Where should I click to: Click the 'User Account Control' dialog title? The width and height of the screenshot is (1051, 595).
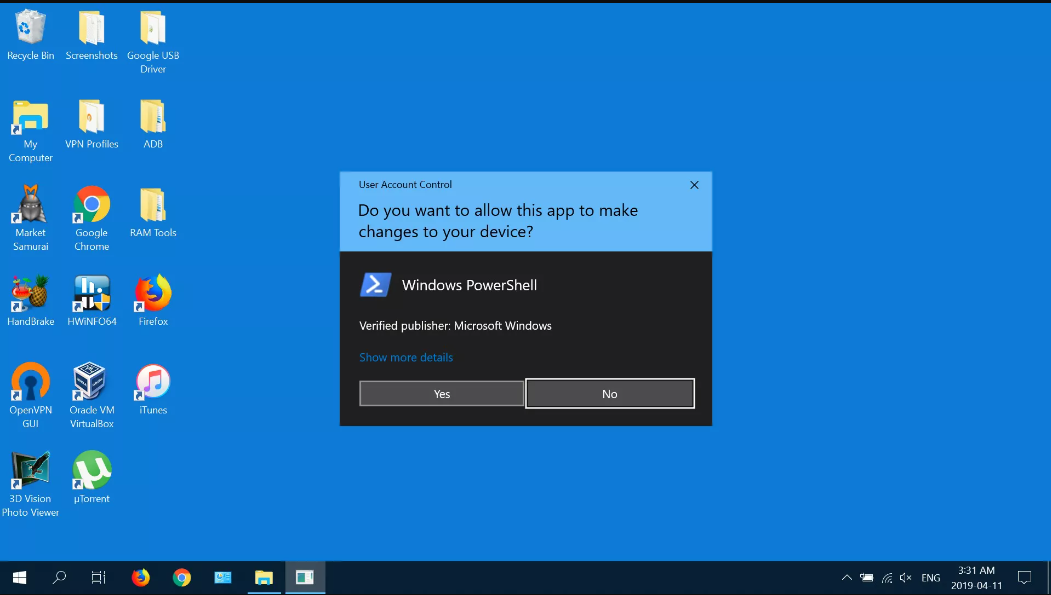[405, 184]
